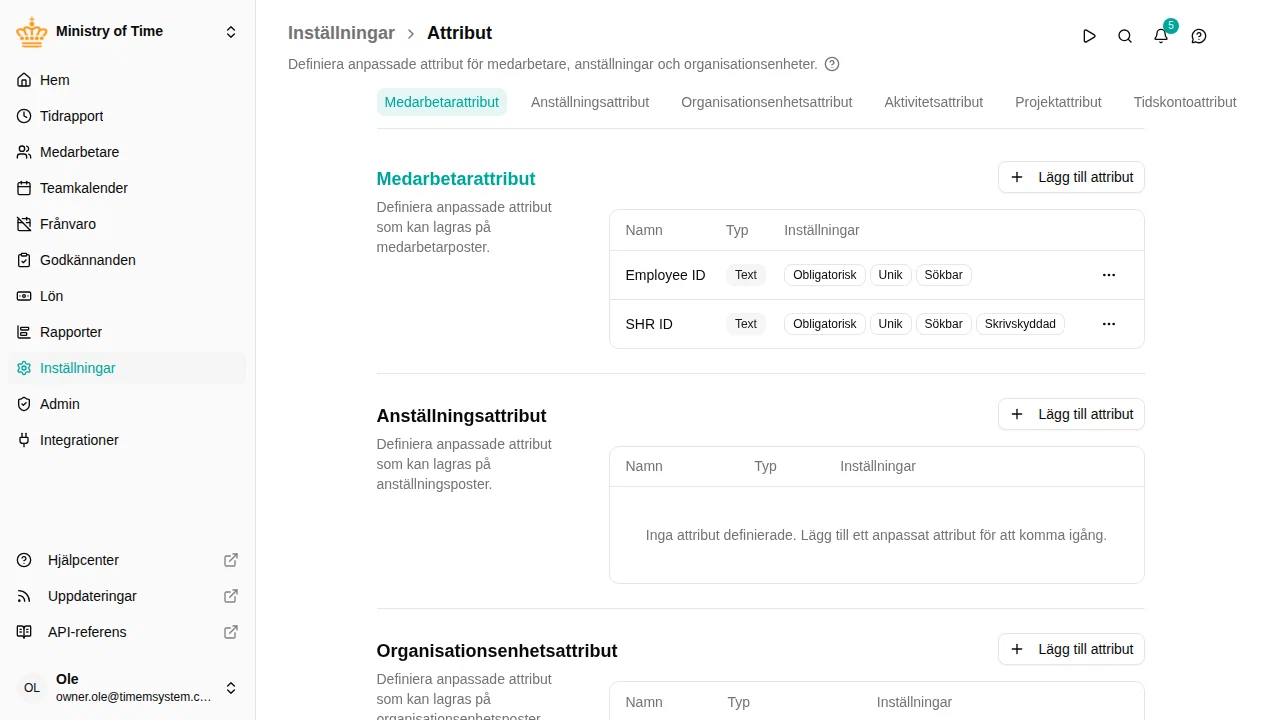Screen dimensions: 1280x720
Task: Click the Medarbetare people icon
Action: pyautogui.click(x=24, y=152)
